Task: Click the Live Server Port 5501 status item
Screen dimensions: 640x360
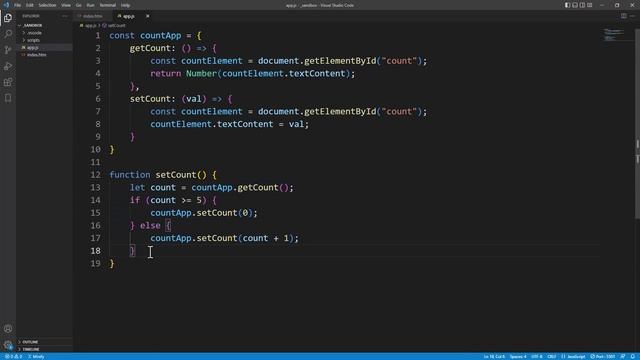Action: tap(602, 356)
